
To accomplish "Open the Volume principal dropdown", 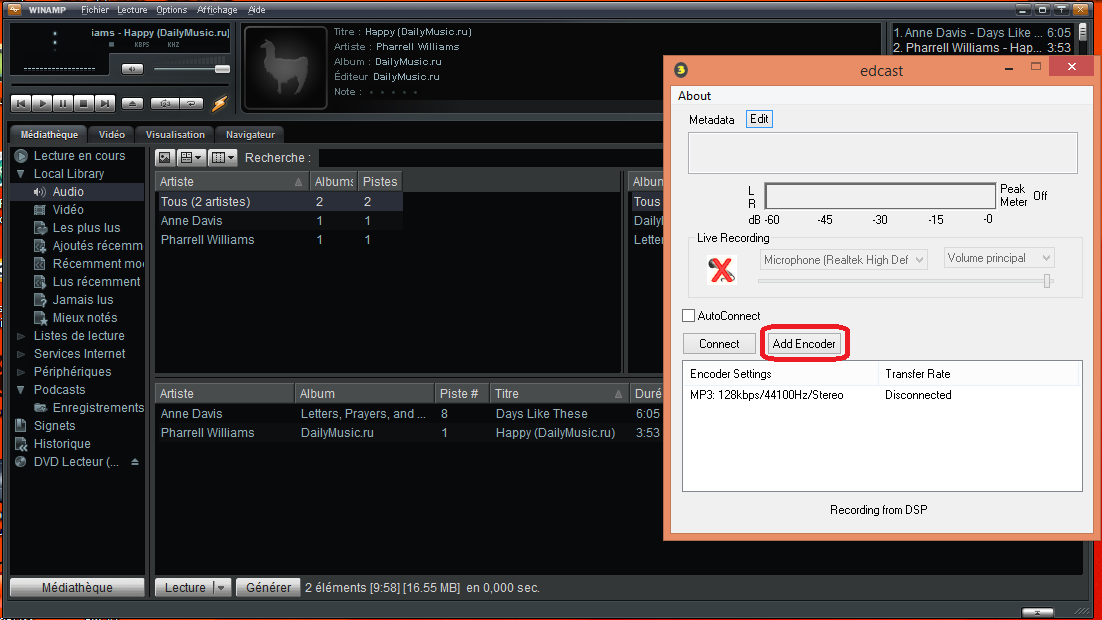I will [x=999, y=258].
